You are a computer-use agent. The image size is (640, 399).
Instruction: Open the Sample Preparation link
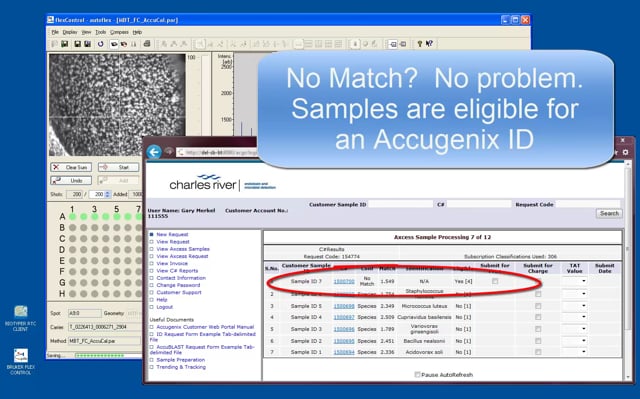click(181, 360)
